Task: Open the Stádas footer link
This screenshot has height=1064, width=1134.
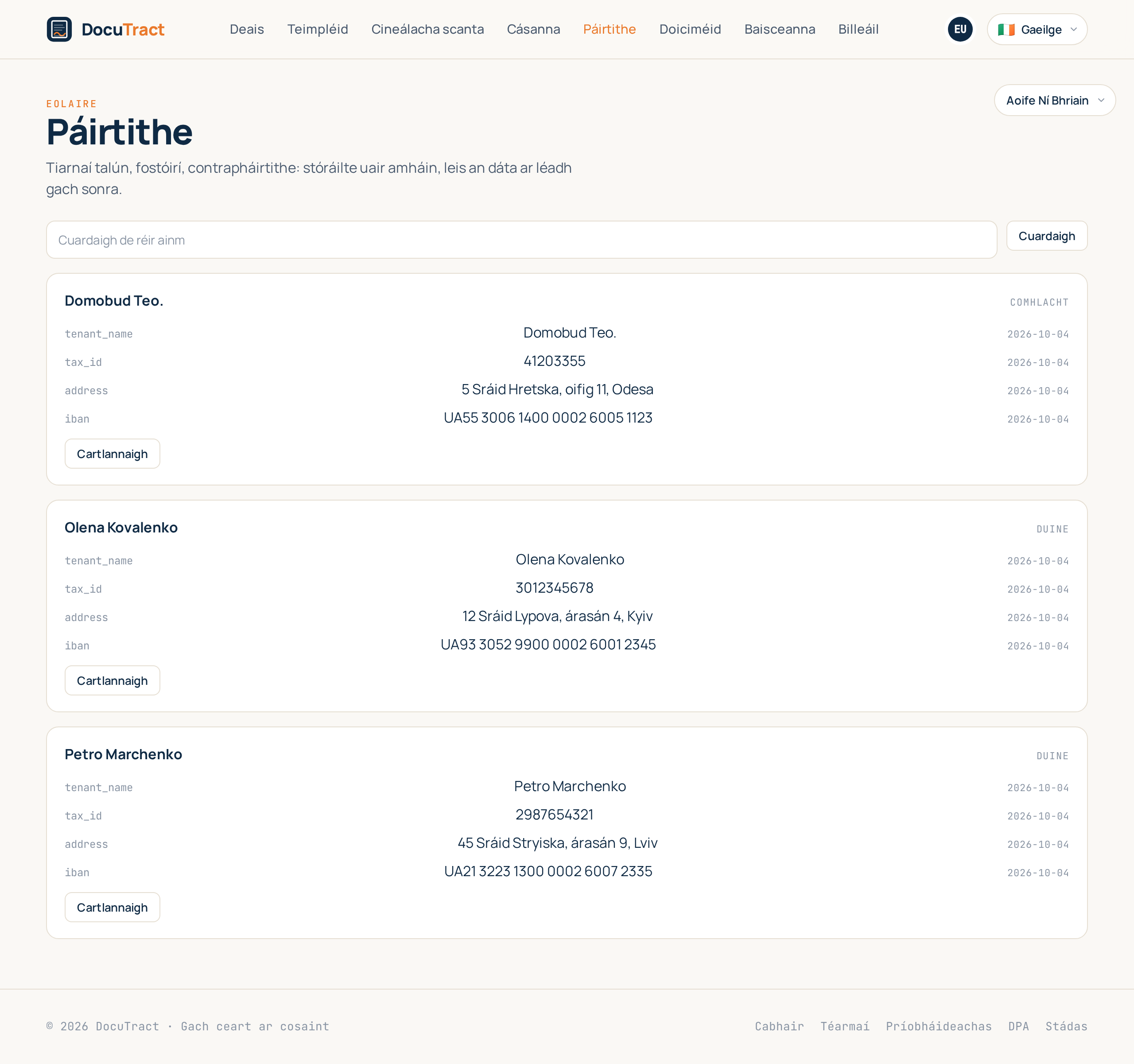Action: (1066, 1026)
